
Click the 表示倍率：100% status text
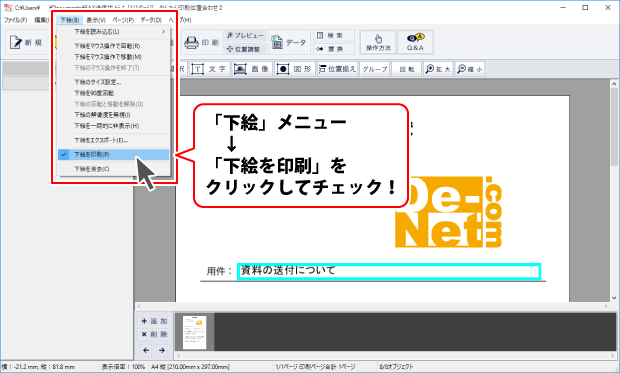123,367
